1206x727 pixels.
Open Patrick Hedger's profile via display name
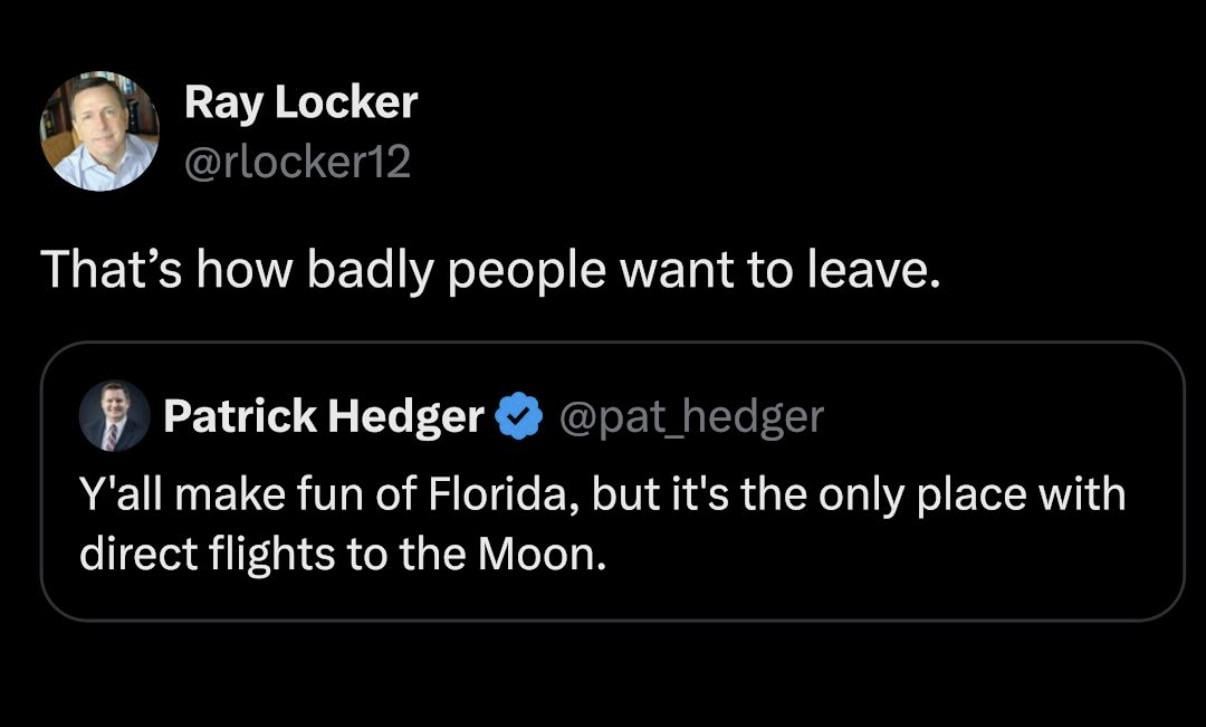click(323, 416)
